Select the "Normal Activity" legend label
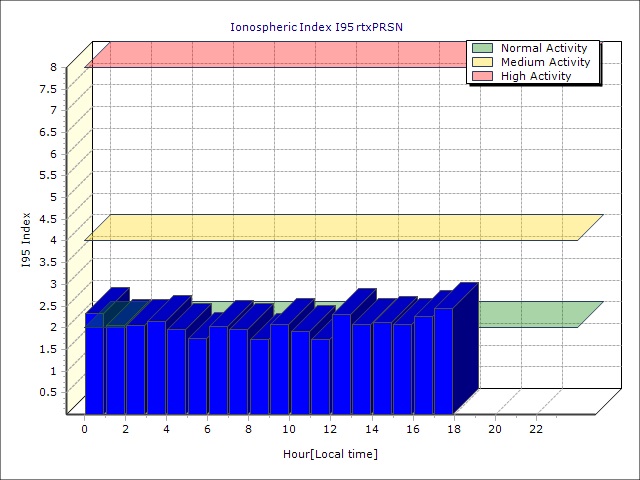 [543, 48]
